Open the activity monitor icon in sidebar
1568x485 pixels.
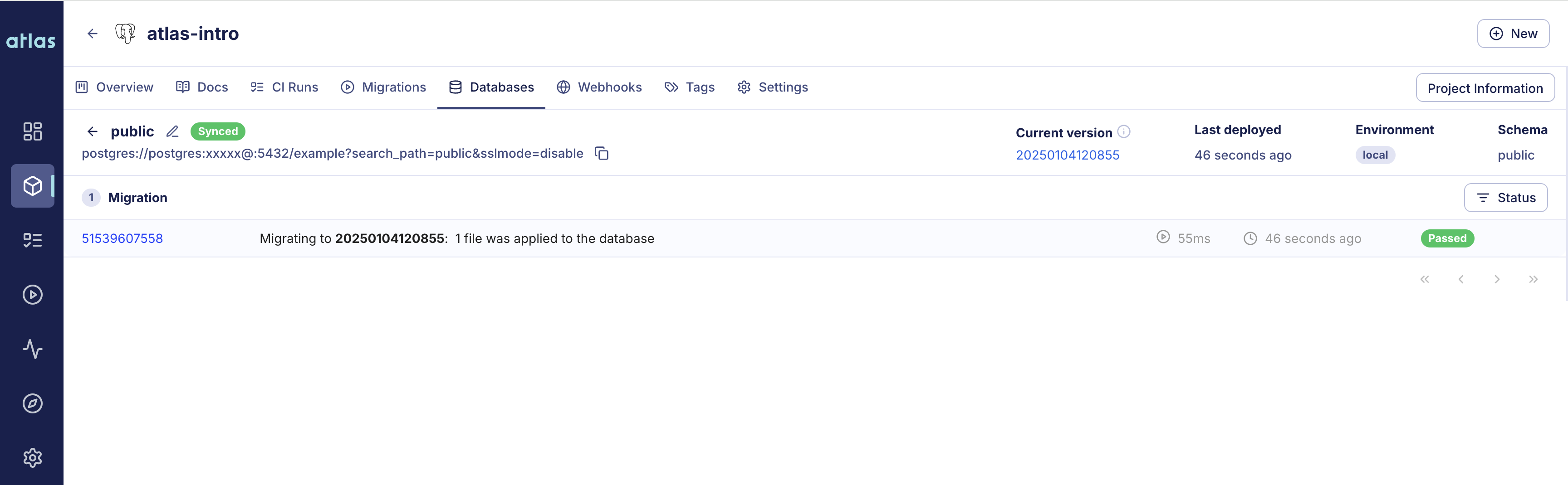coord(32,349)
